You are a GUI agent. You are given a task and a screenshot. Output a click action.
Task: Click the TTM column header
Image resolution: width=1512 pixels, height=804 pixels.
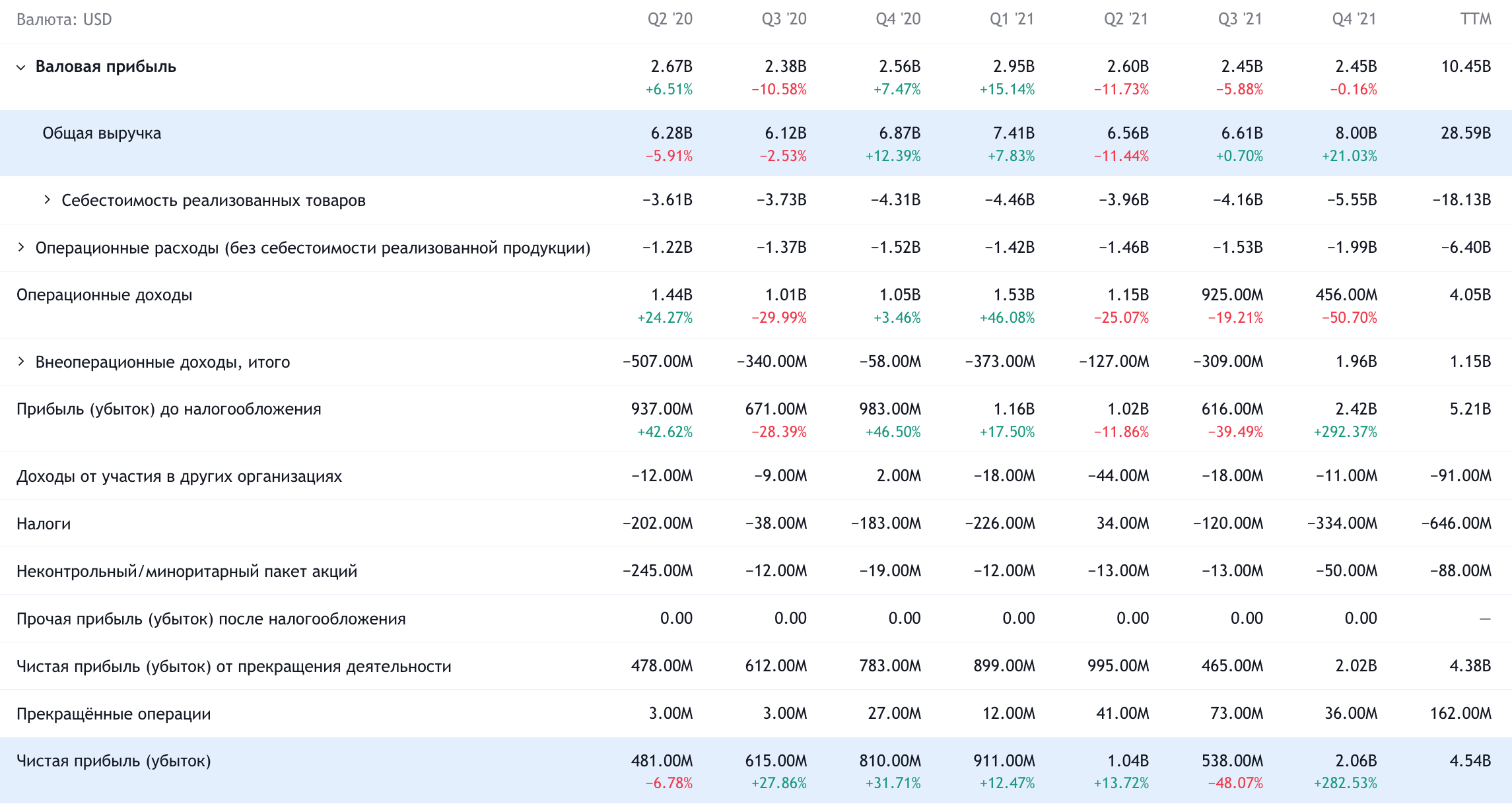[1476, 19]
